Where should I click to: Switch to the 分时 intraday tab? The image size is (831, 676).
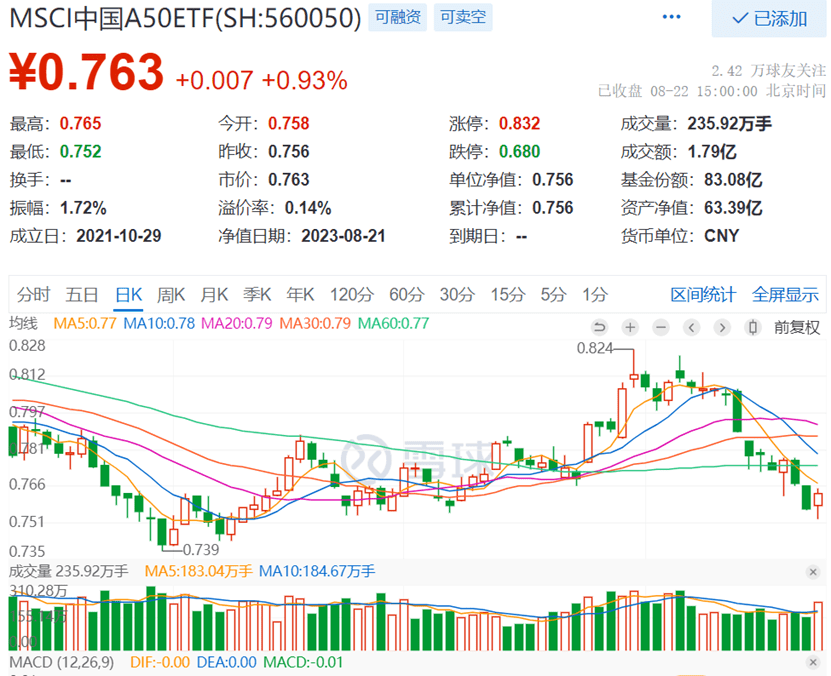[33, 294]
